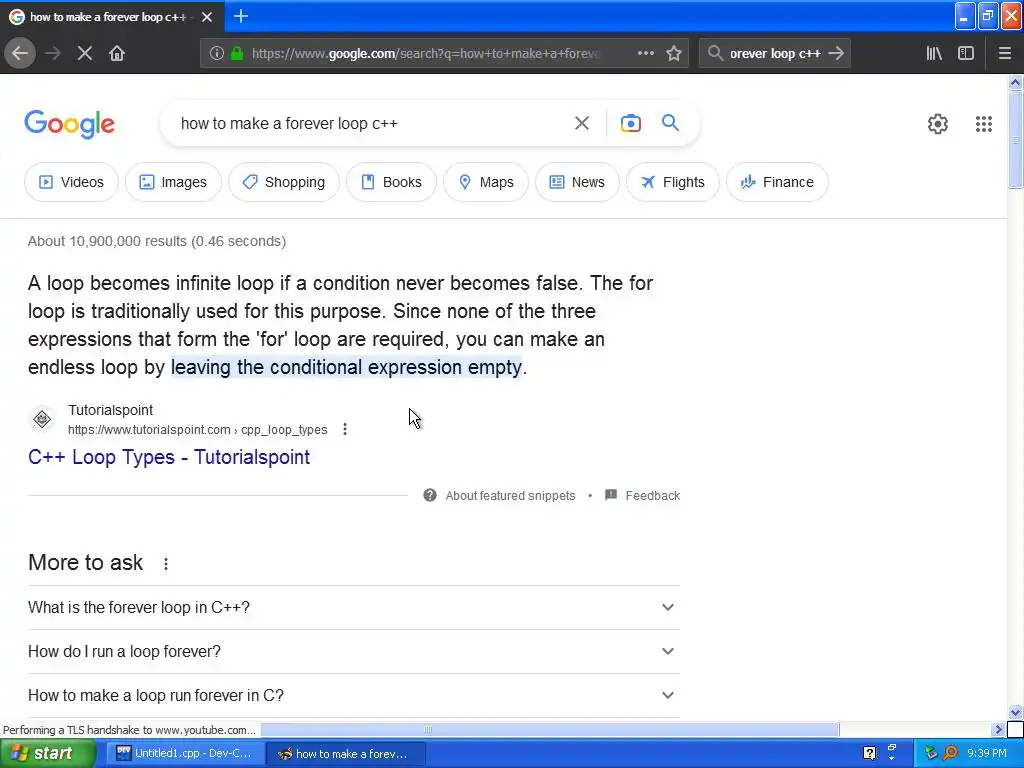Show the sidebar toggle icon

966,54
